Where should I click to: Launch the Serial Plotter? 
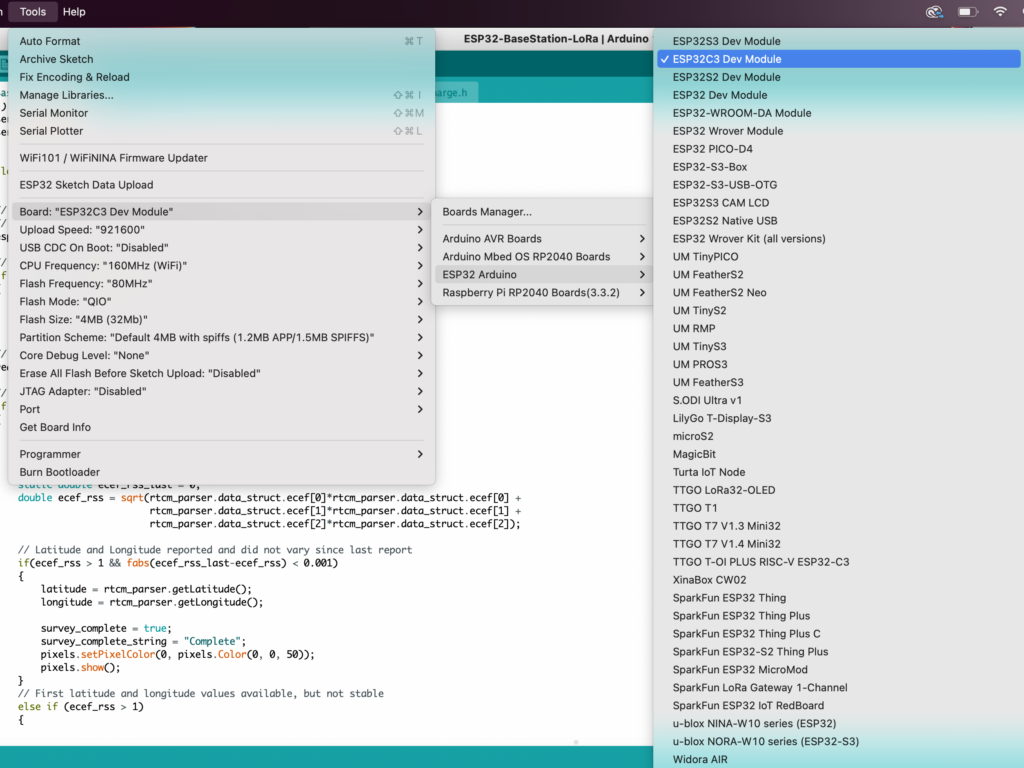[x=221, y=131]
